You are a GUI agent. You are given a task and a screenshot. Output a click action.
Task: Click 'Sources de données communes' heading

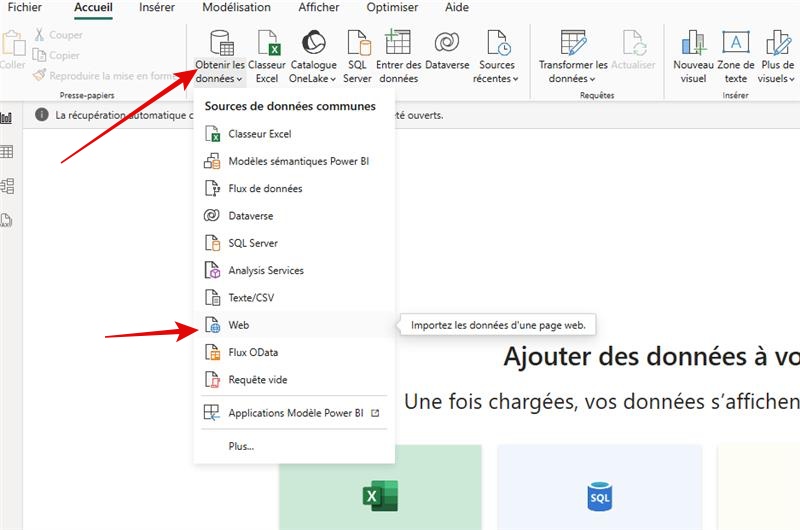point(290,106)
